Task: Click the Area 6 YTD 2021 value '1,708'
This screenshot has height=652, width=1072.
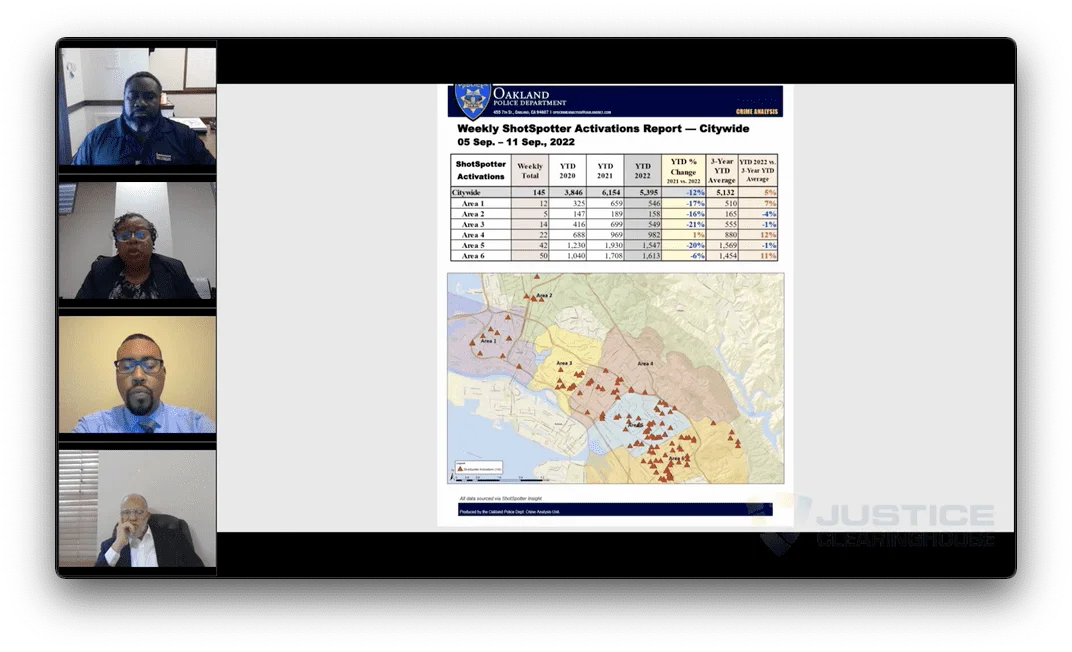Action: pos(613,256)
